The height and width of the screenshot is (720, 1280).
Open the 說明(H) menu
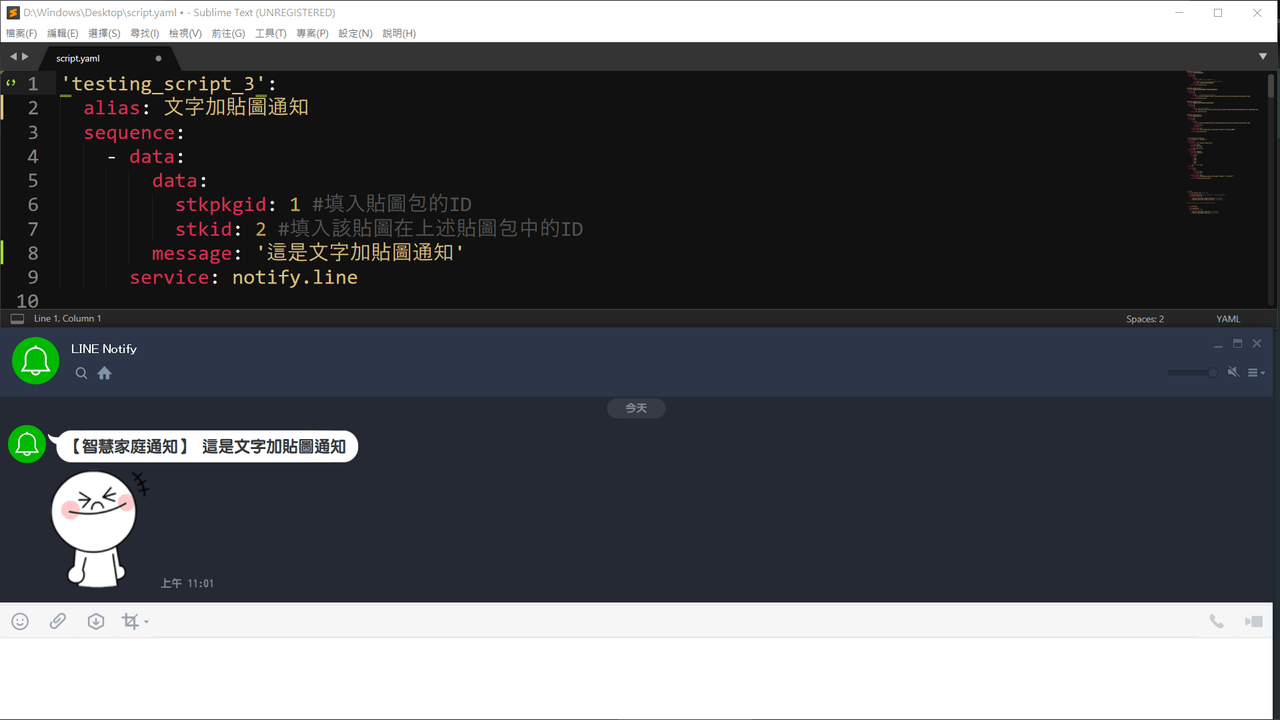point(399,33)
